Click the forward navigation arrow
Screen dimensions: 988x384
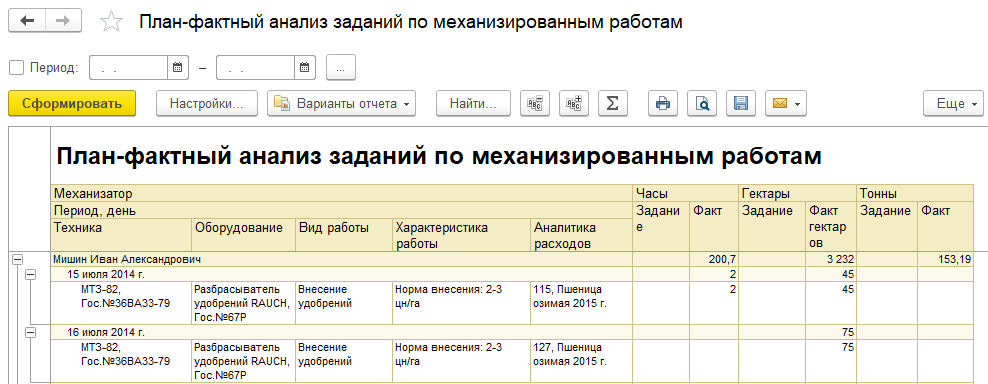click(63, 21)
